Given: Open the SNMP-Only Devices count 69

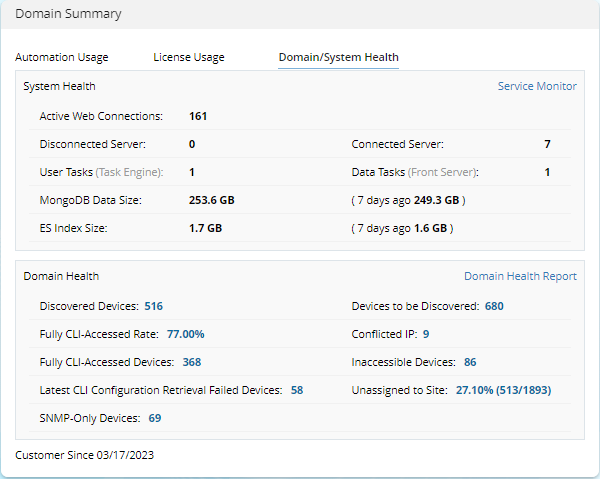Looking at the screenshot, I should pyautogui.click(x=155, y=418).
